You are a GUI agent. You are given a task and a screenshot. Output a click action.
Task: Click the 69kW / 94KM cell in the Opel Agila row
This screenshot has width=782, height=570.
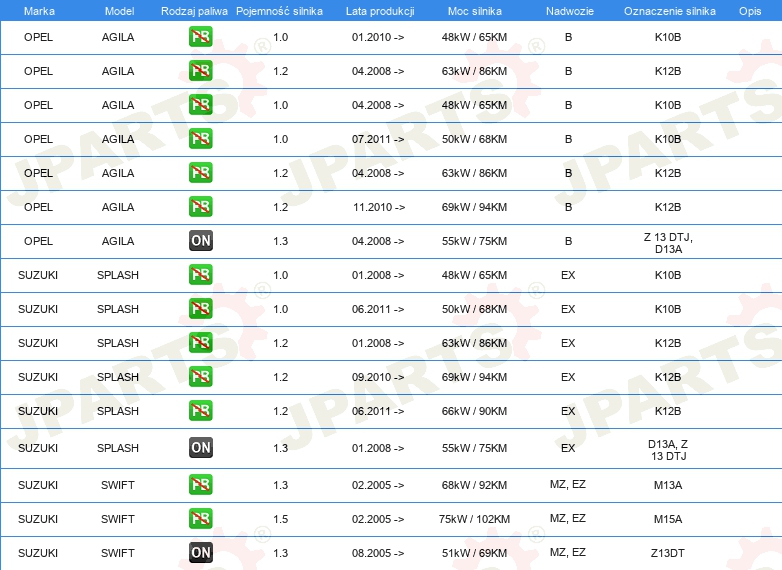tap(474, 207)
